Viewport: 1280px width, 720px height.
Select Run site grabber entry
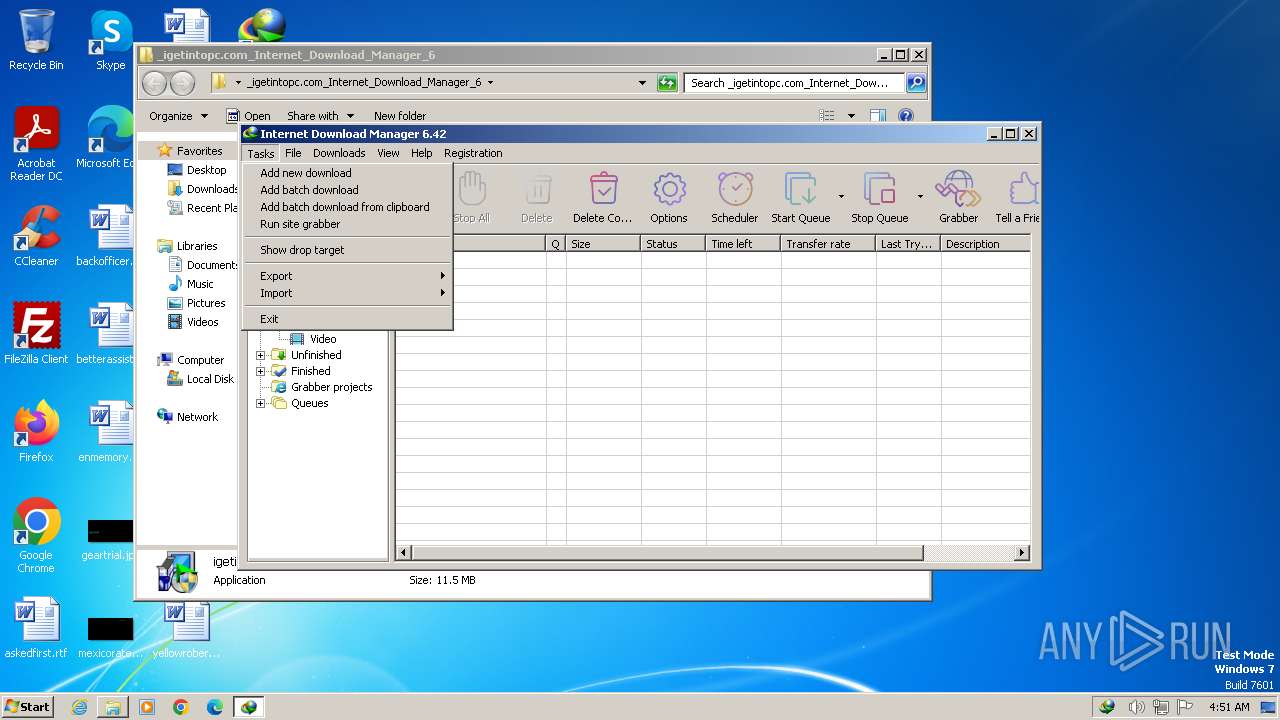pyautogui.click(x=347, y=224)
